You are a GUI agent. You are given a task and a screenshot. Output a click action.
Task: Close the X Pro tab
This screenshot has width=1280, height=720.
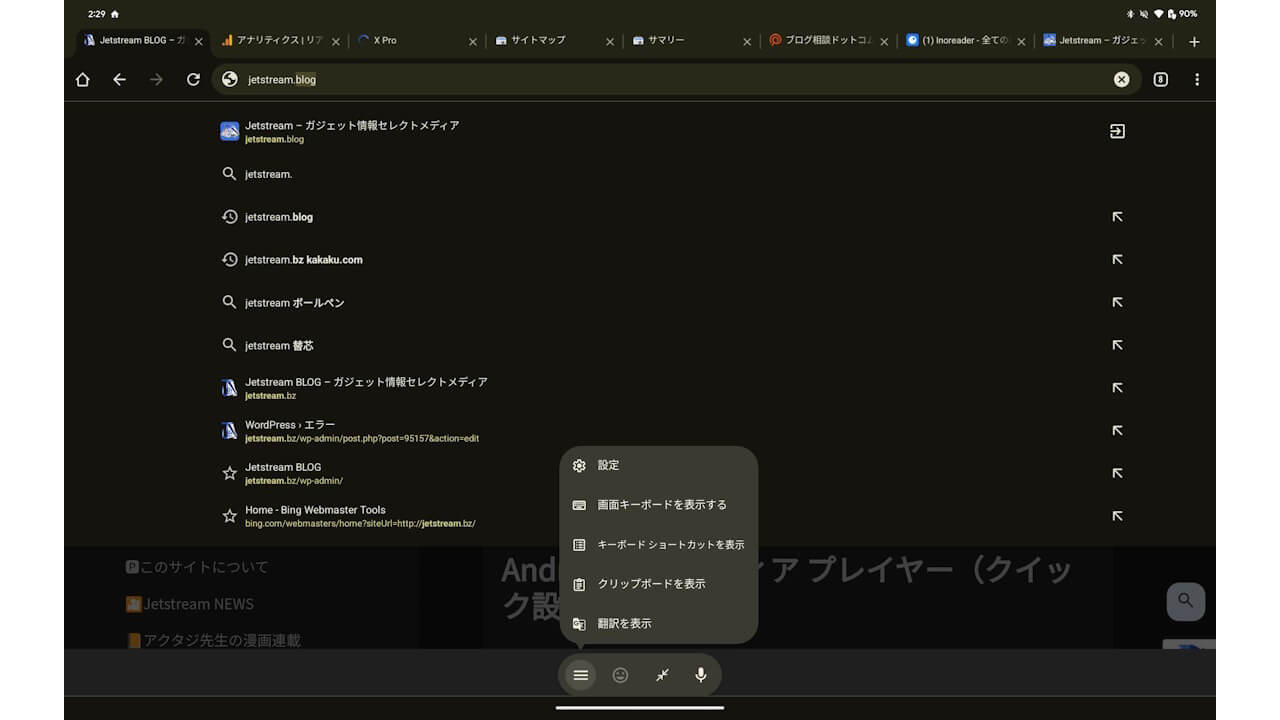tap(473, 42)
